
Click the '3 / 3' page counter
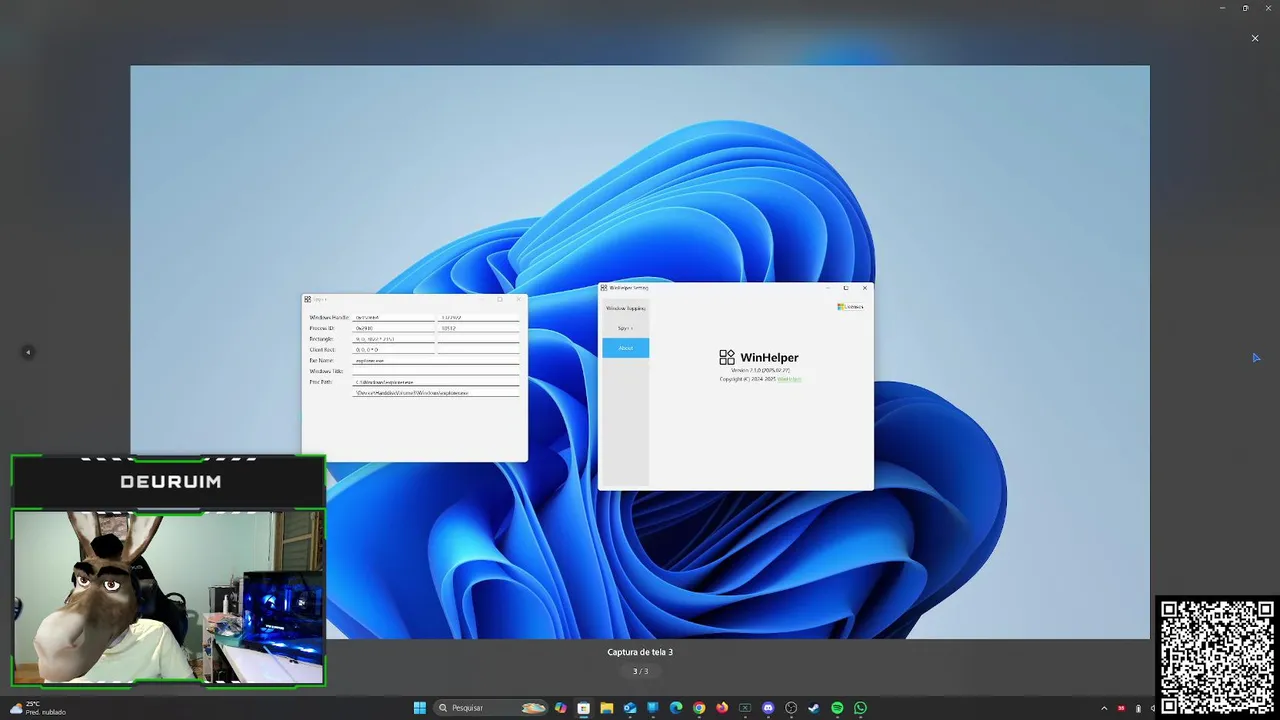click(640, 671)
